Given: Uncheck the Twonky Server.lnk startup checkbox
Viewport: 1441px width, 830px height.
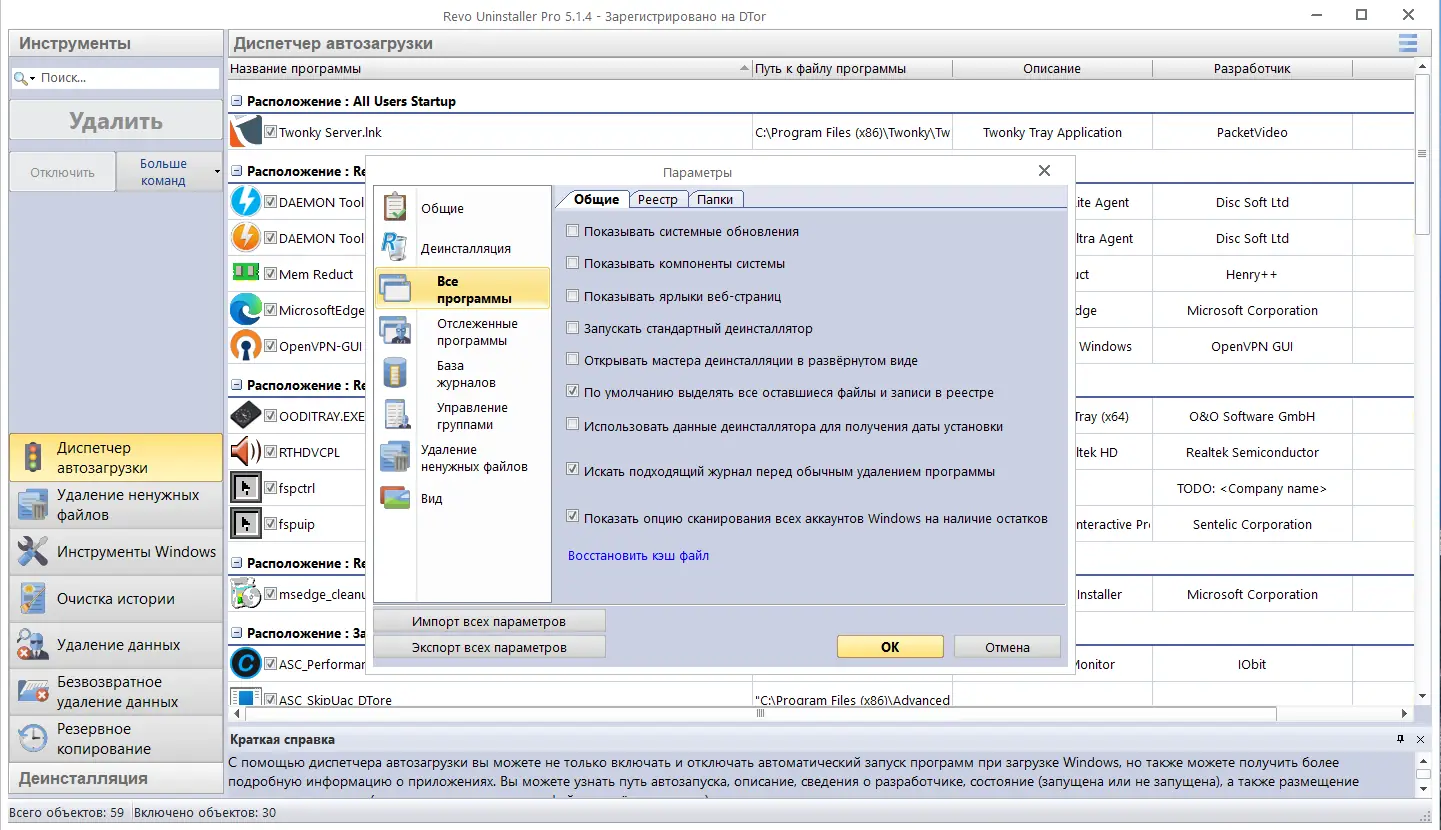Looking at the screenshot, I should tap(270, 132).
